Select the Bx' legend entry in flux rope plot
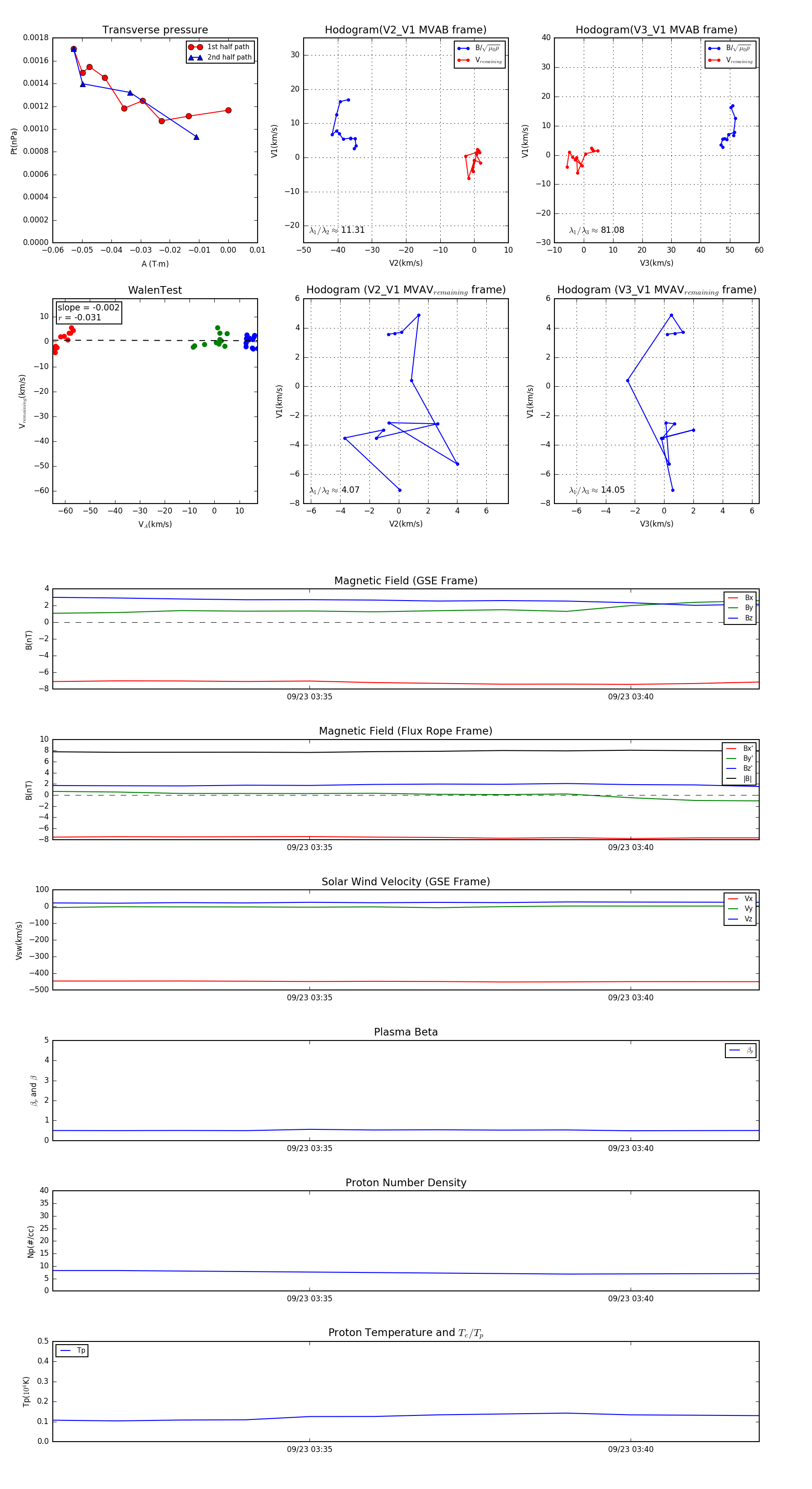Image resolution: width=812 pixels, height=1489 pixels. pos(739,748)
